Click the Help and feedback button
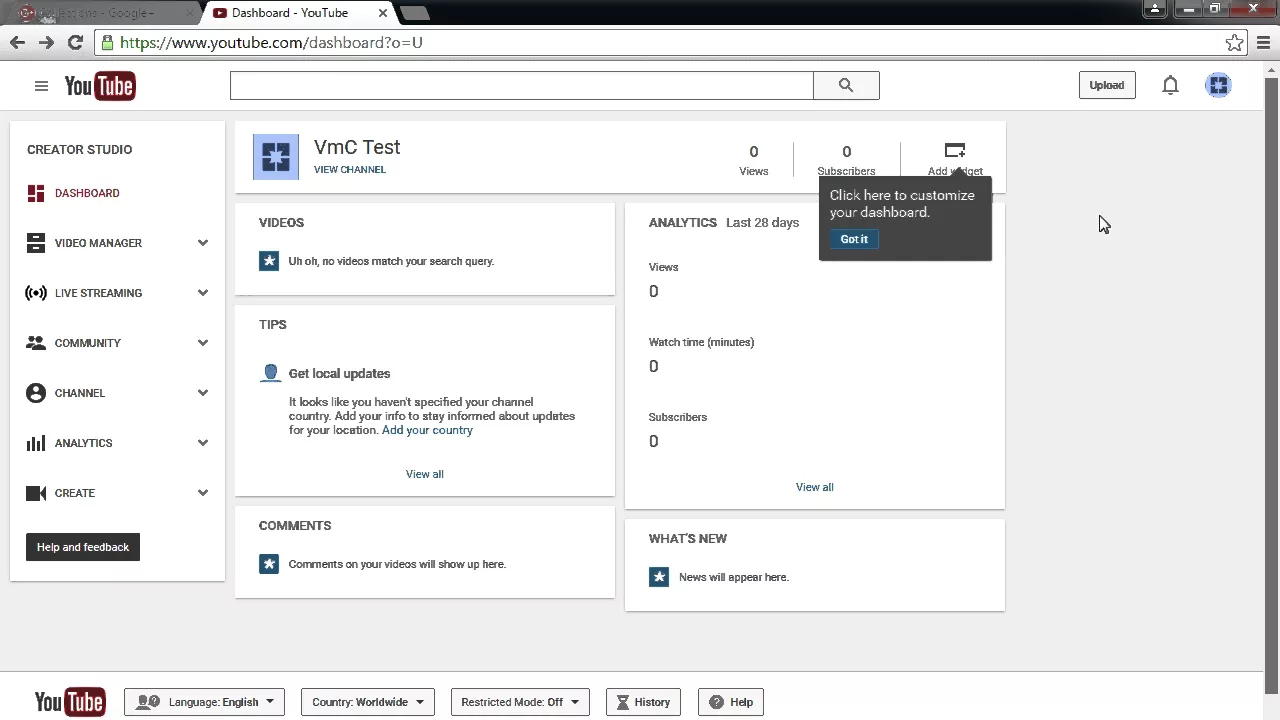The height and width of the screenshot is (720, 1280). (83, 547)
